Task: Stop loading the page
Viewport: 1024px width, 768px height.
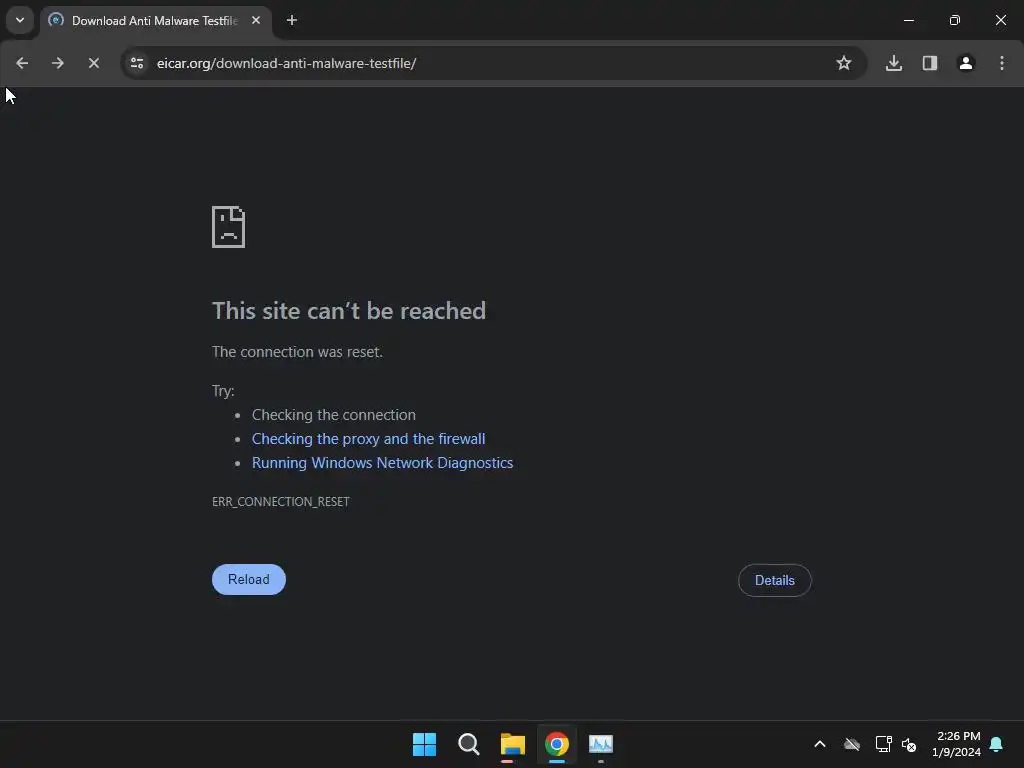Action: pos(94,63)
